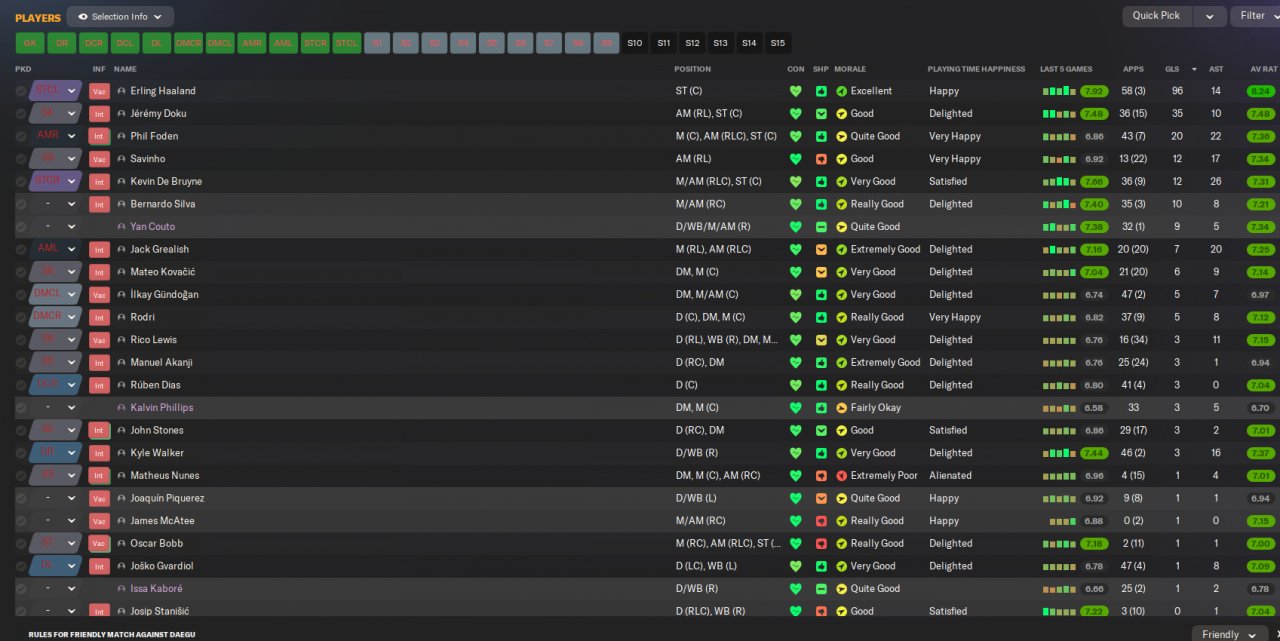This screenshot has width=1280, height=641.
Task: Open position dropdown for James McAtee
Action: coord(71,521)
